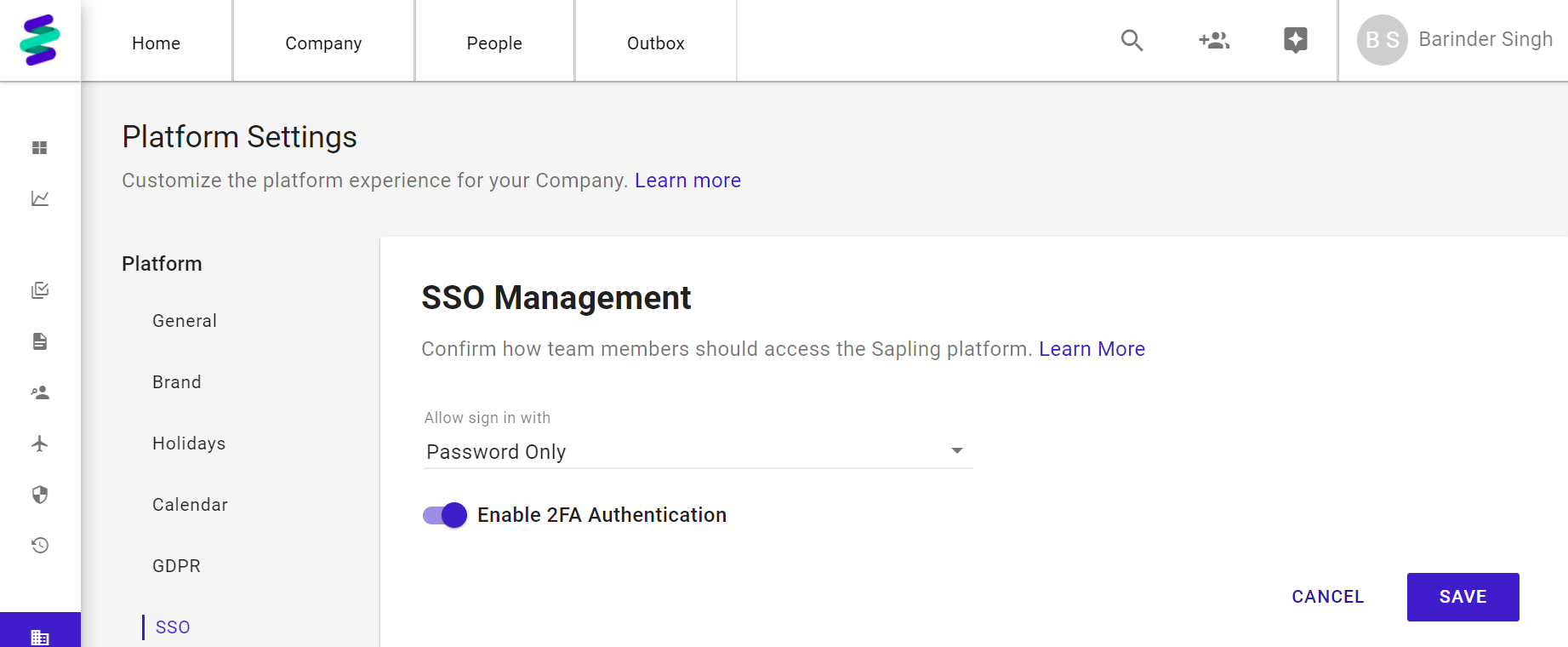Open the documents page sidebar icon

click(40, 341)
